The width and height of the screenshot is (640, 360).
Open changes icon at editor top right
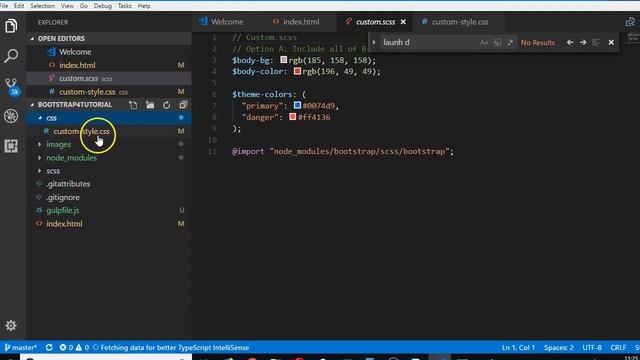tap(630, 22)
